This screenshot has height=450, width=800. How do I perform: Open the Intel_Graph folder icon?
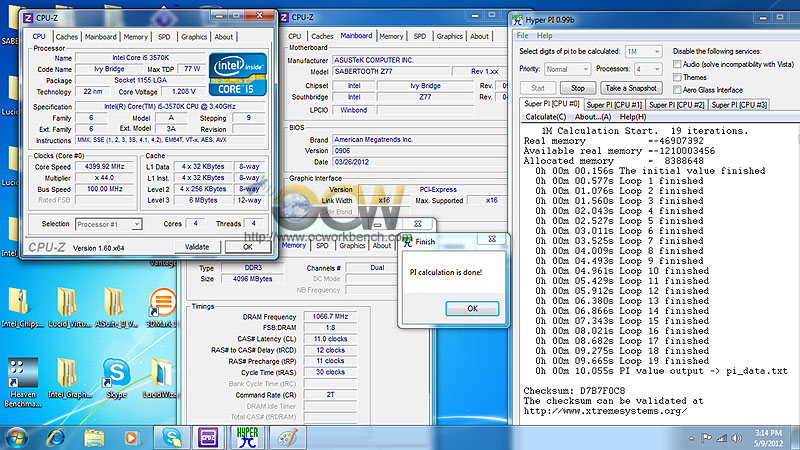pyautogui.click(x=69, y=378)
